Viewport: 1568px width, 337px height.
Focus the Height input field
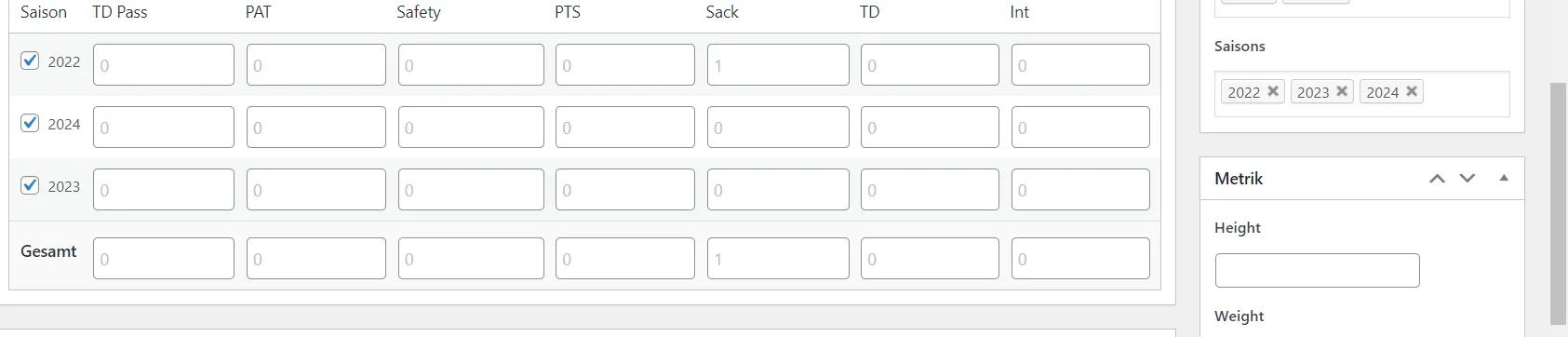pyautogui.click(x=1317, y=270)
